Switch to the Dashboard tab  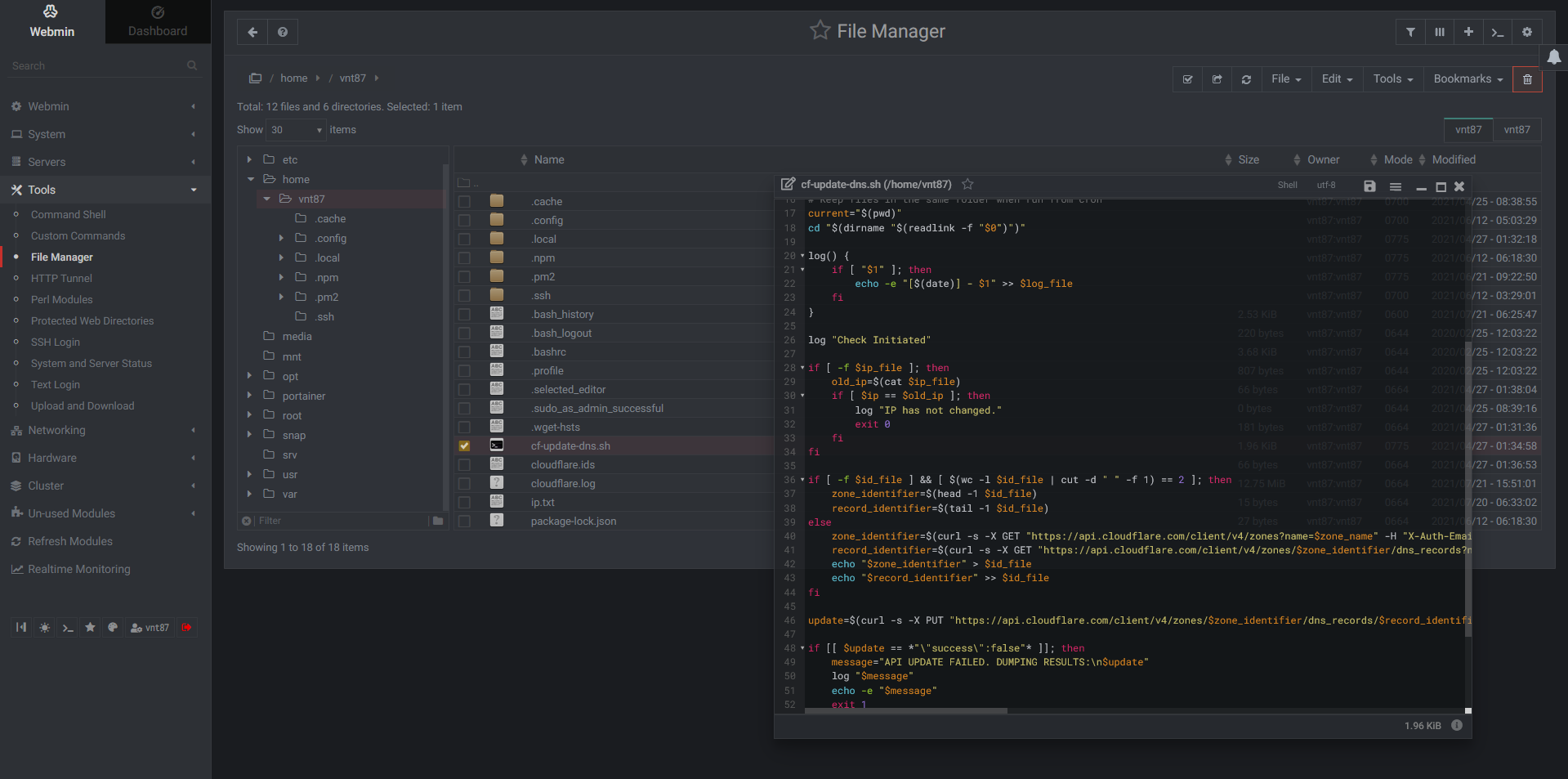(x=158, y=22)
